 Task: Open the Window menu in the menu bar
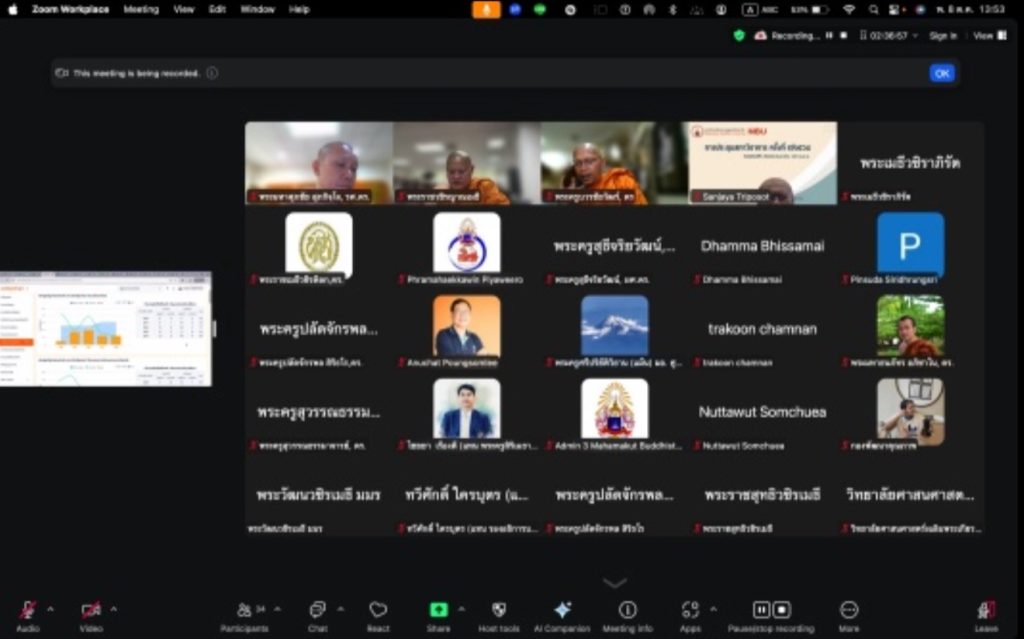(x=257, y=9)
